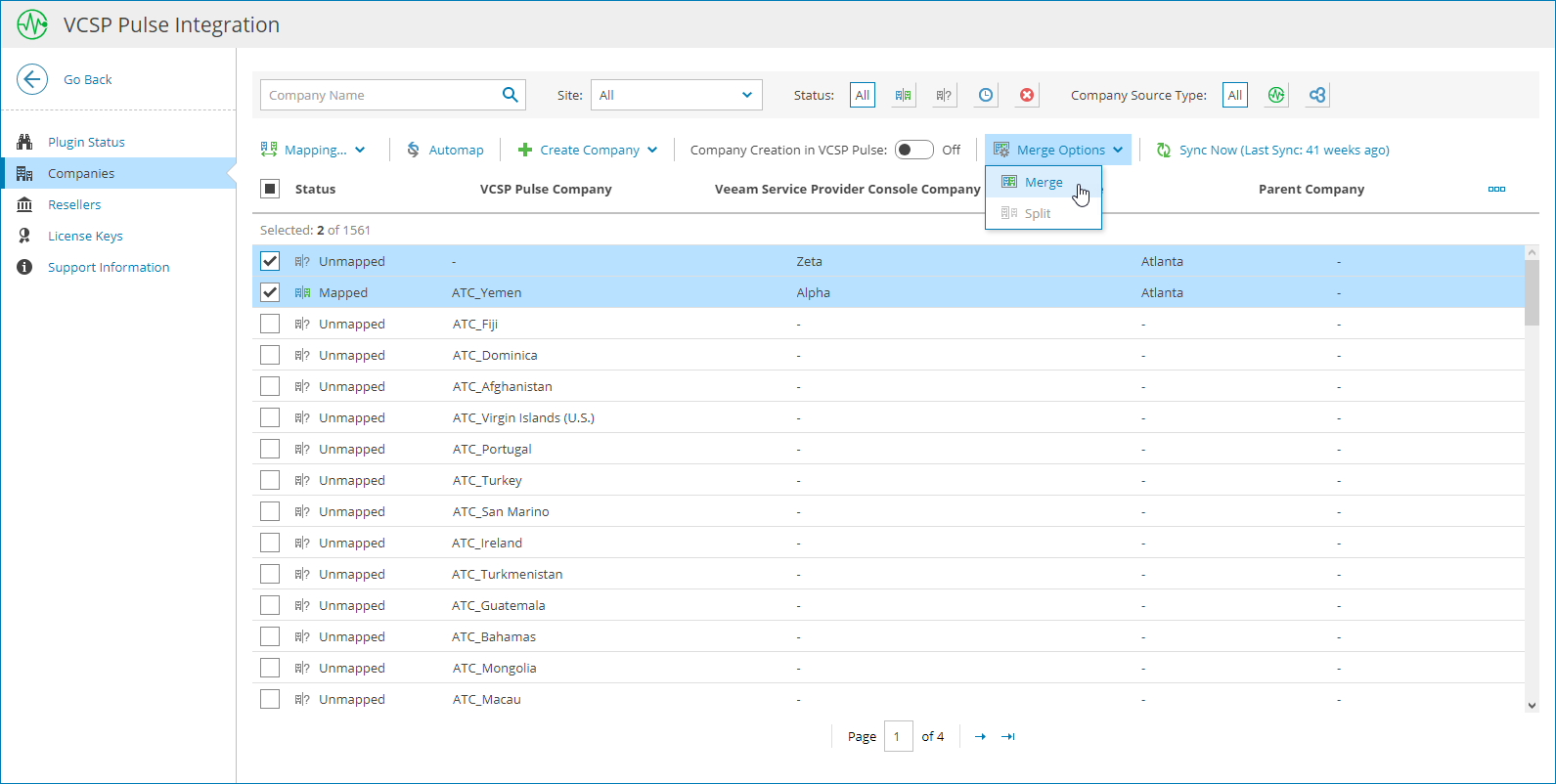Click the Go Back arrow icon
Image resolution: width=1556 pixels, height=784 pixels.
pos(32,79)
